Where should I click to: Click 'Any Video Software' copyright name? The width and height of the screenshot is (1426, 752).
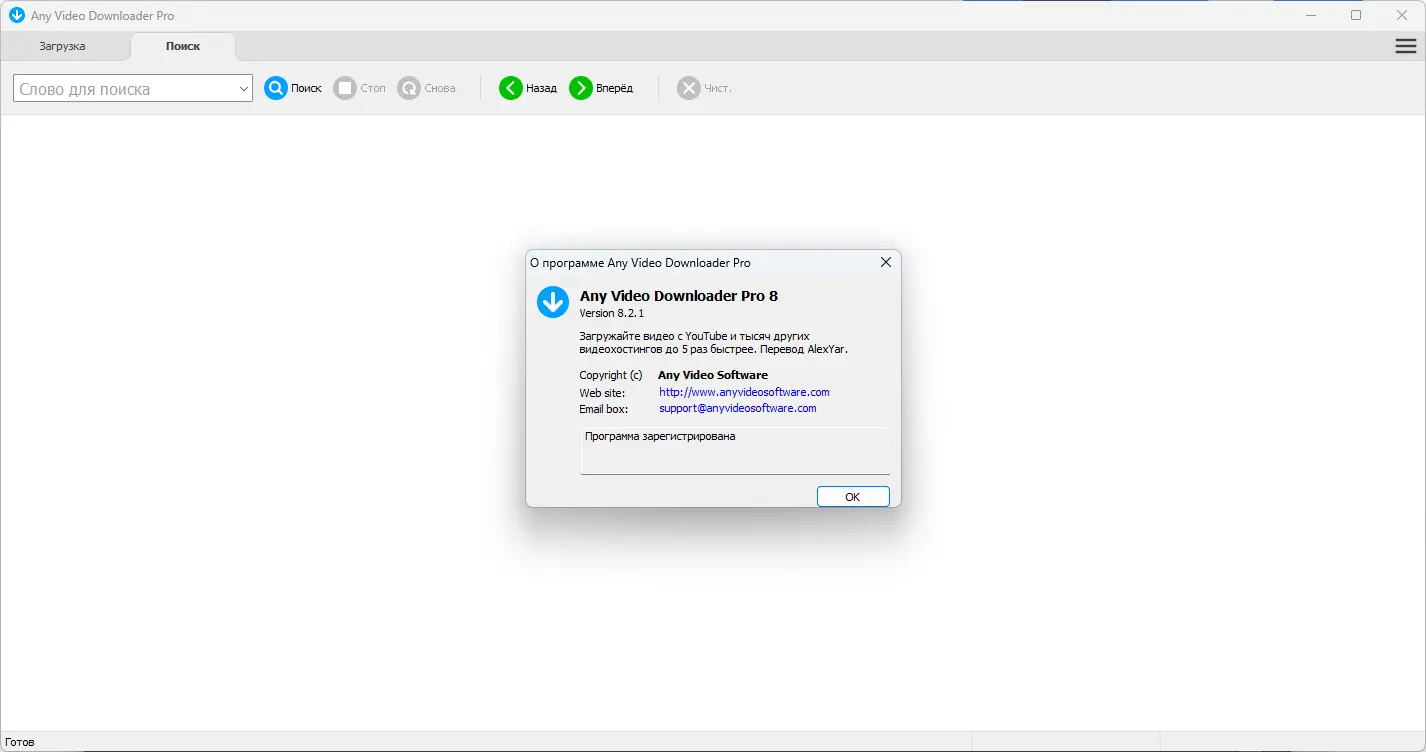pyautogui.click(x=713, y=375)
